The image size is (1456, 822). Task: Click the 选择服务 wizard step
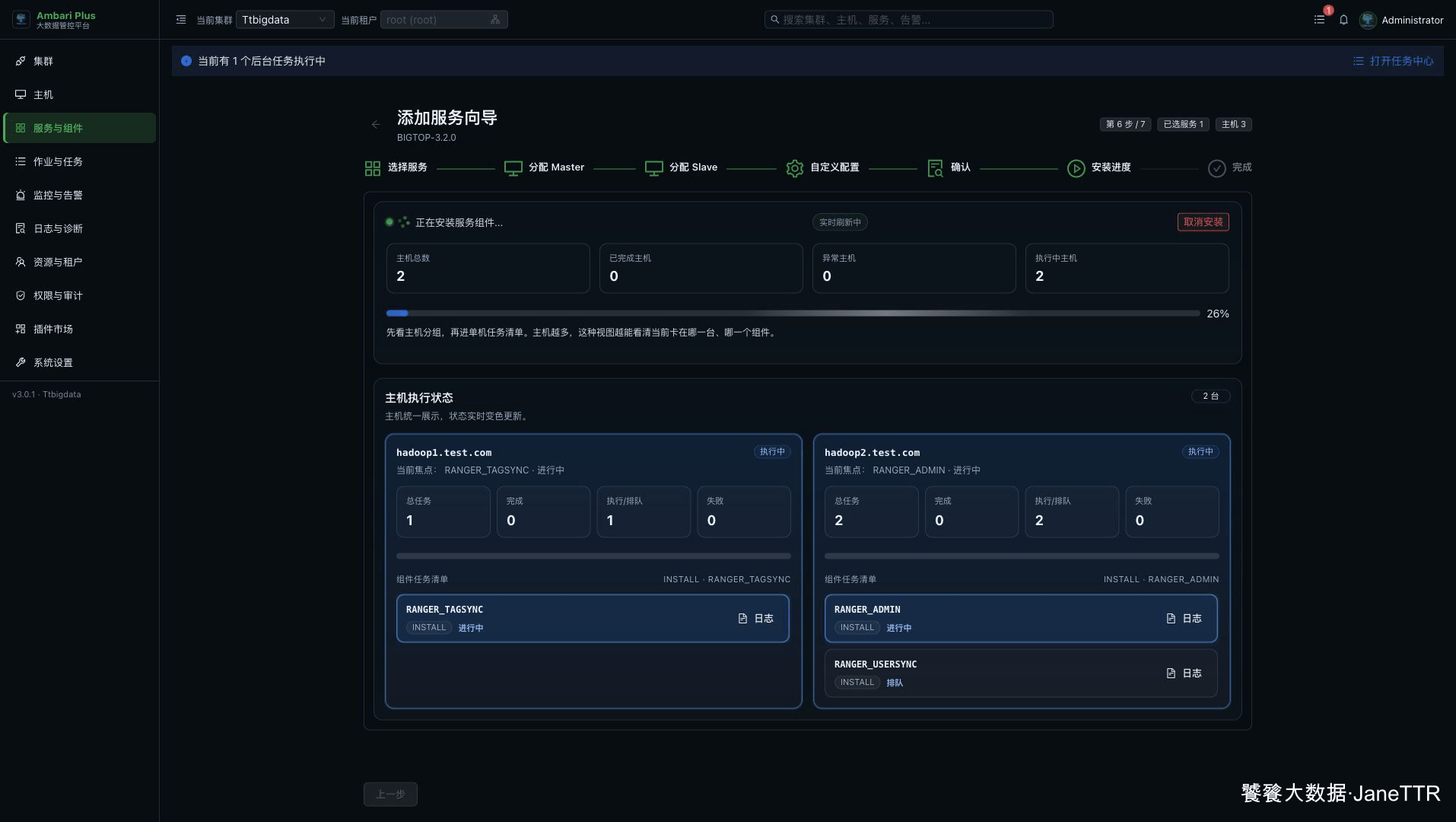[x=396, y=167]
